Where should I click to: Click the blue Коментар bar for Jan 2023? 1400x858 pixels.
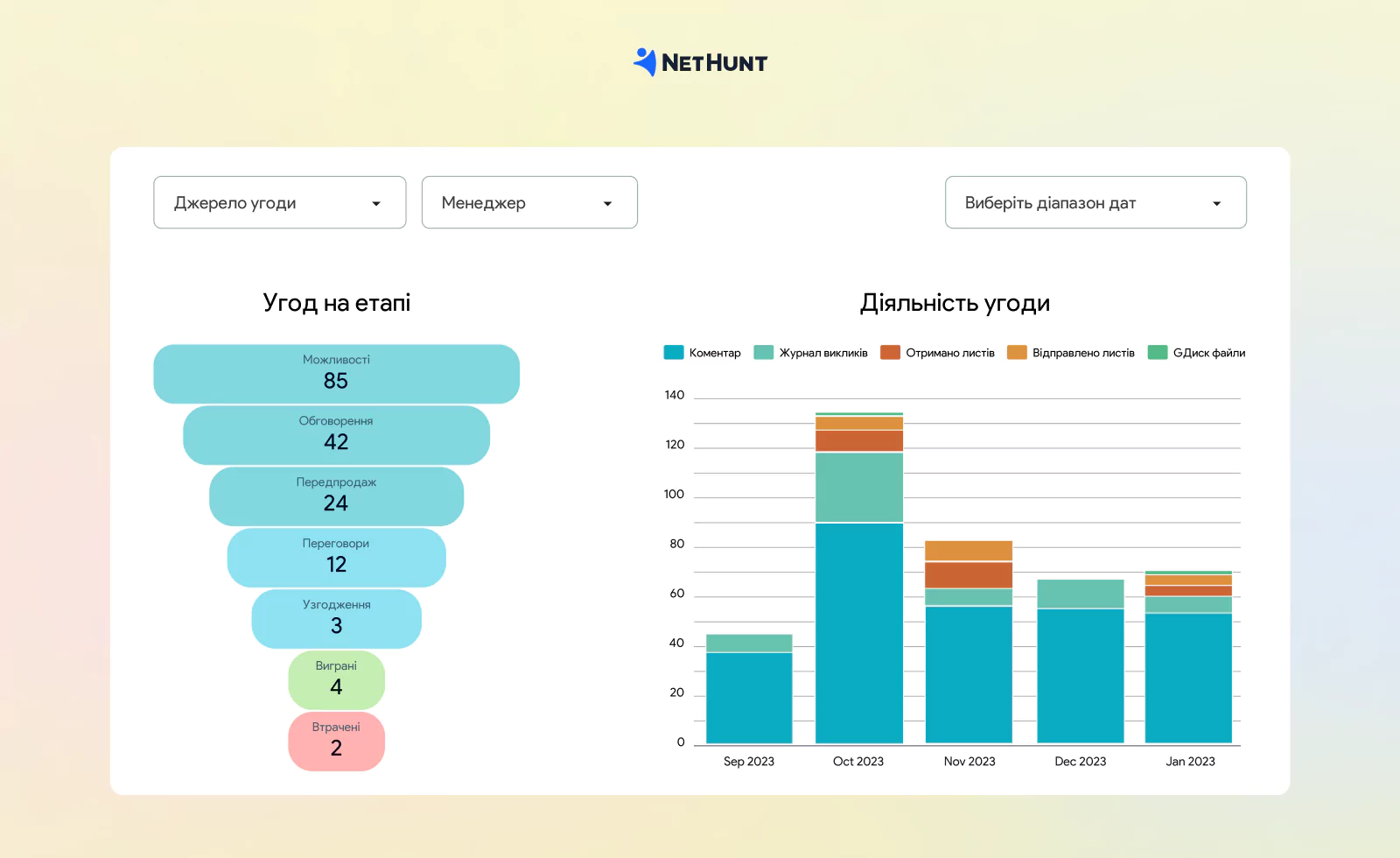[1188, 679]
